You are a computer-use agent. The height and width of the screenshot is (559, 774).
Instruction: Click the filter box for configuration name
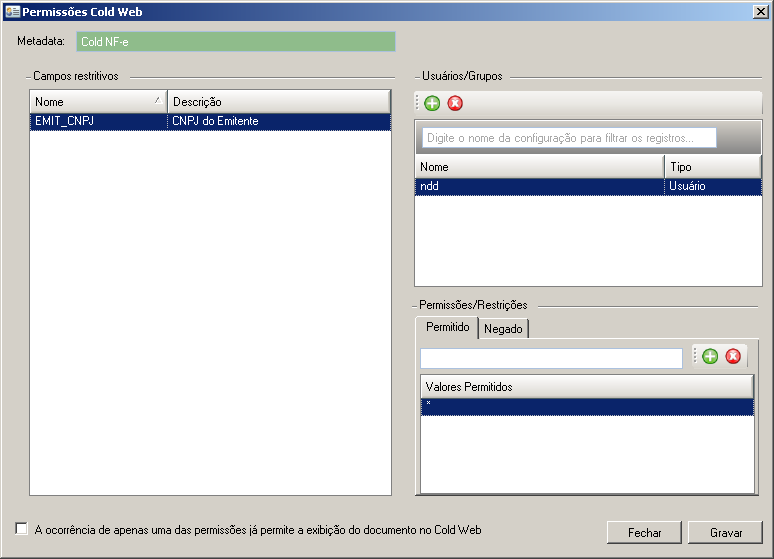[x=569, y=138]
